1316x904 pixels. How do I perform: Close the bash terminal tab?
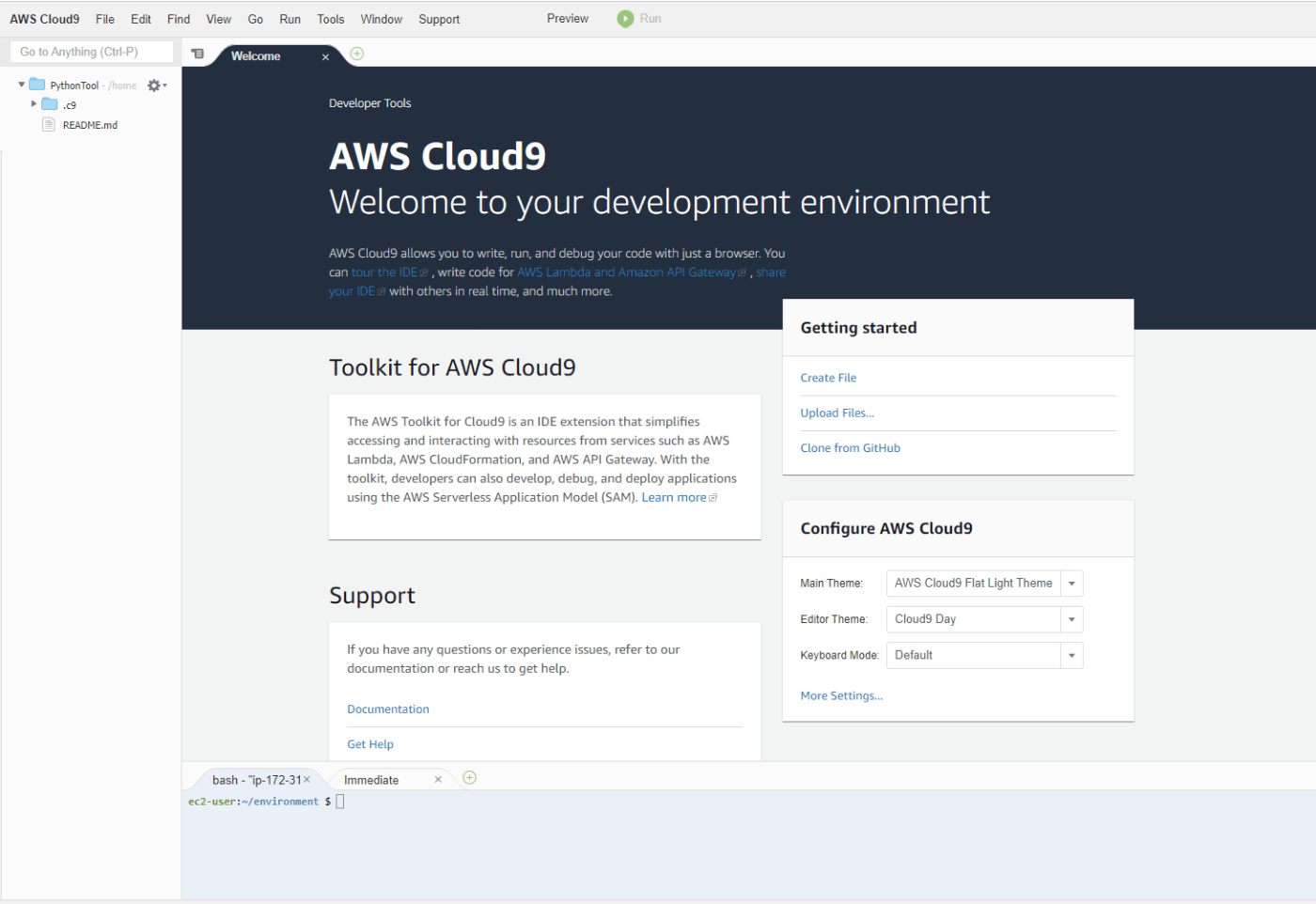pos(306,780)
